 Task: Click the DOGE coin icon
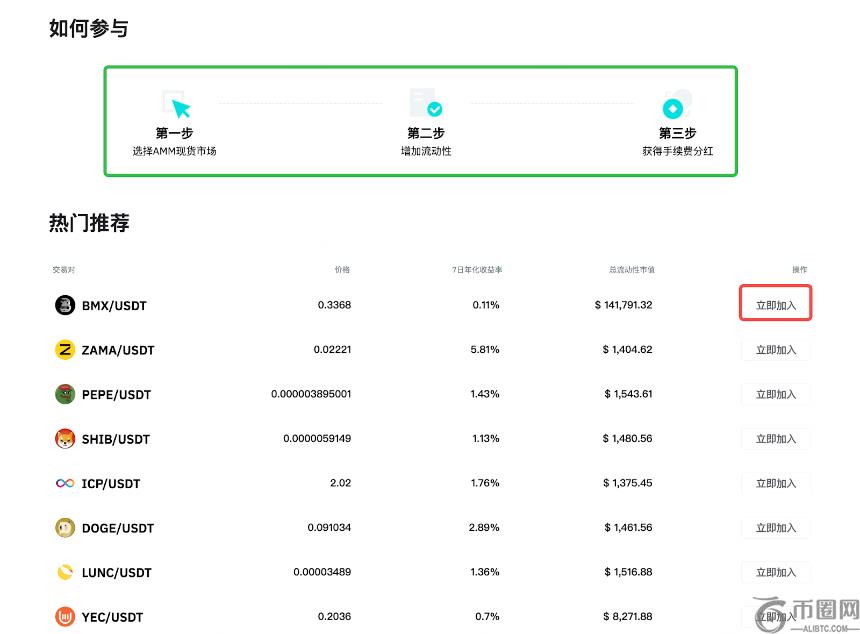click(65, 528)
